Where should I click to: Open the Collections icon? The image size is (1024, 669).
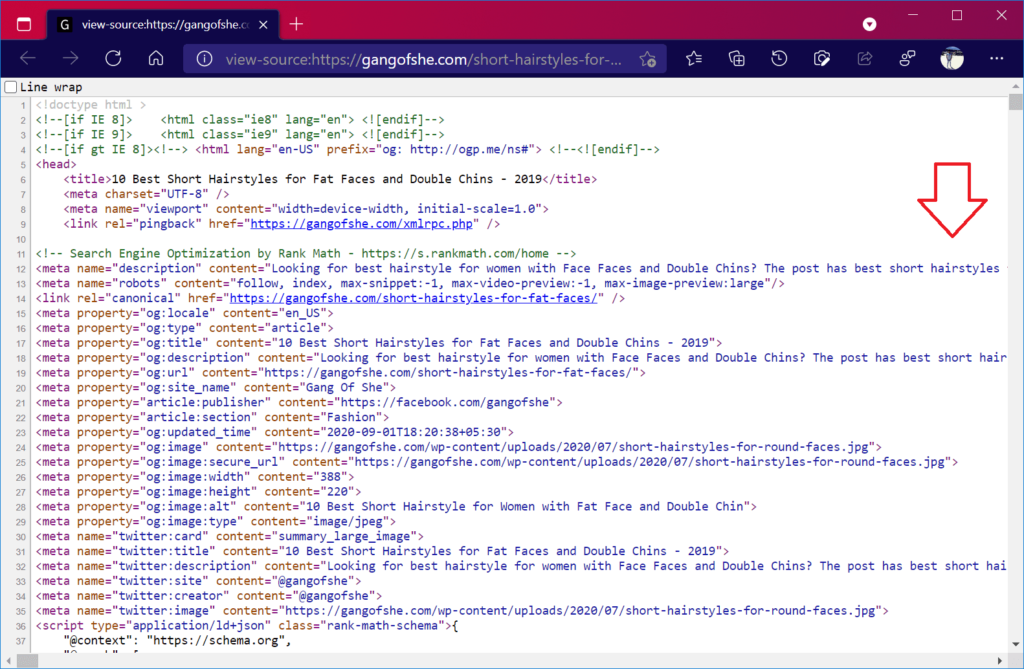(x=737, y=59)
